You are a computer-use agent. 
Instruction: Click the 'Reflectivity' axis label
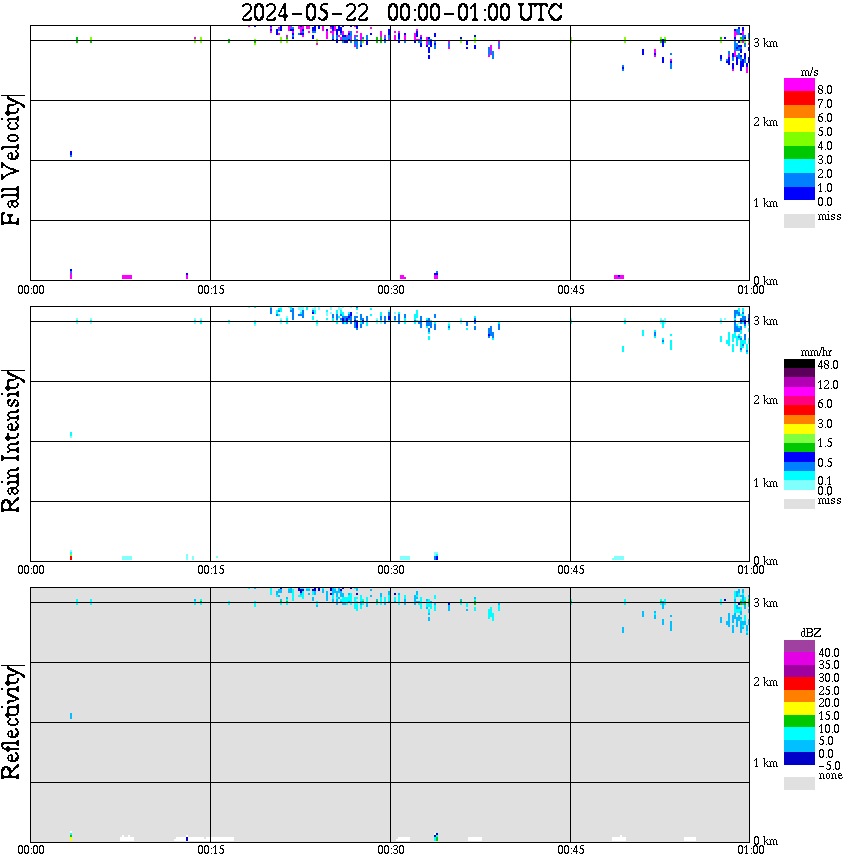point(12,722)
